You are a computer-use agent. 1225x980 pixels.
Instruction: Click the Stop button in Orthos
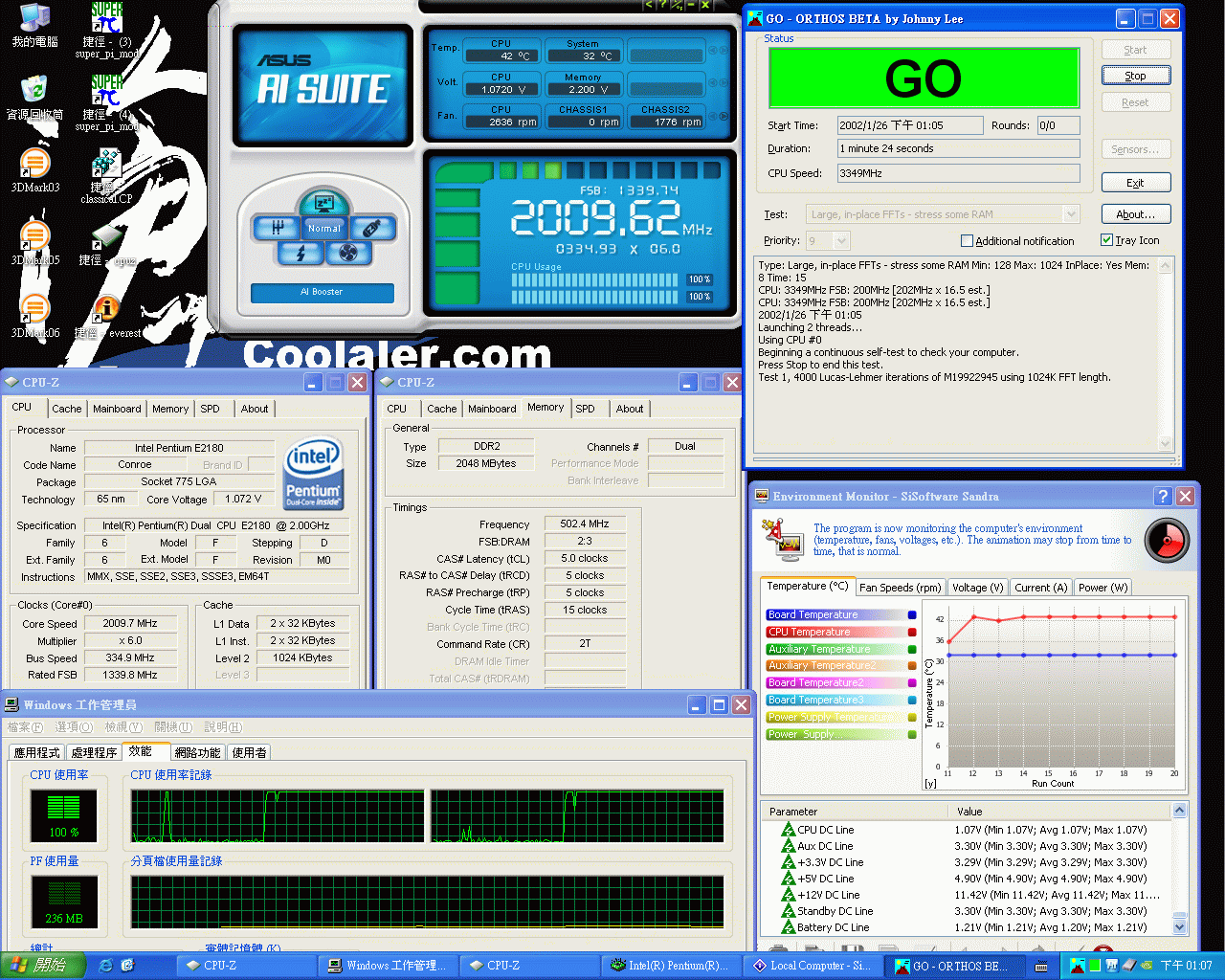[x=1135, y=76]
